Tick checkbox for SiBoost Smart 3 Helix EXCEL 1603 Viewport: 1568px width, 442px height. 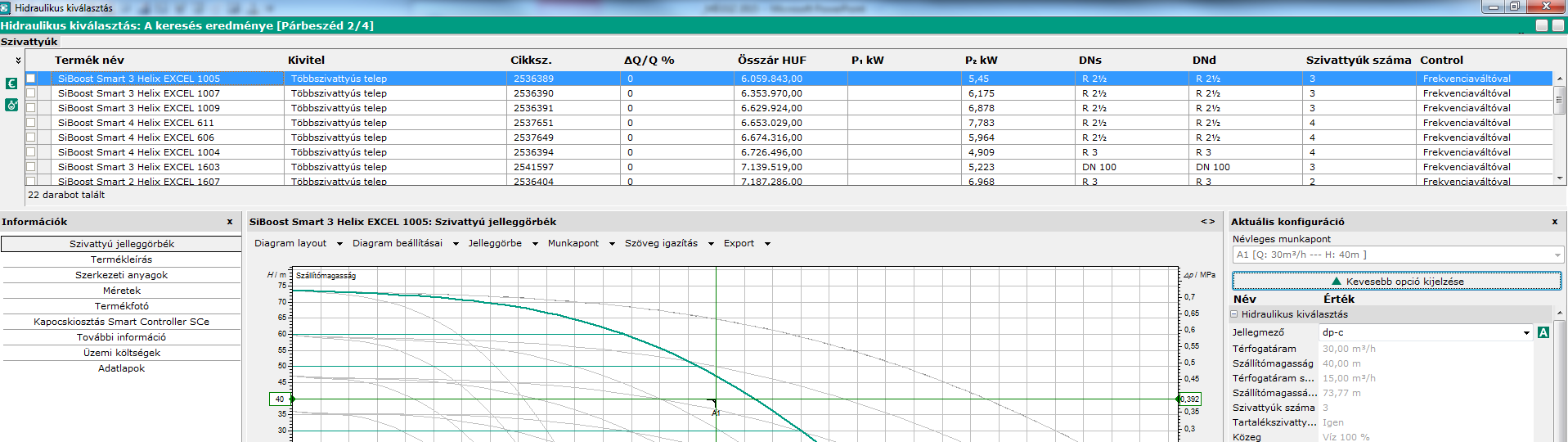click(31, 167)
